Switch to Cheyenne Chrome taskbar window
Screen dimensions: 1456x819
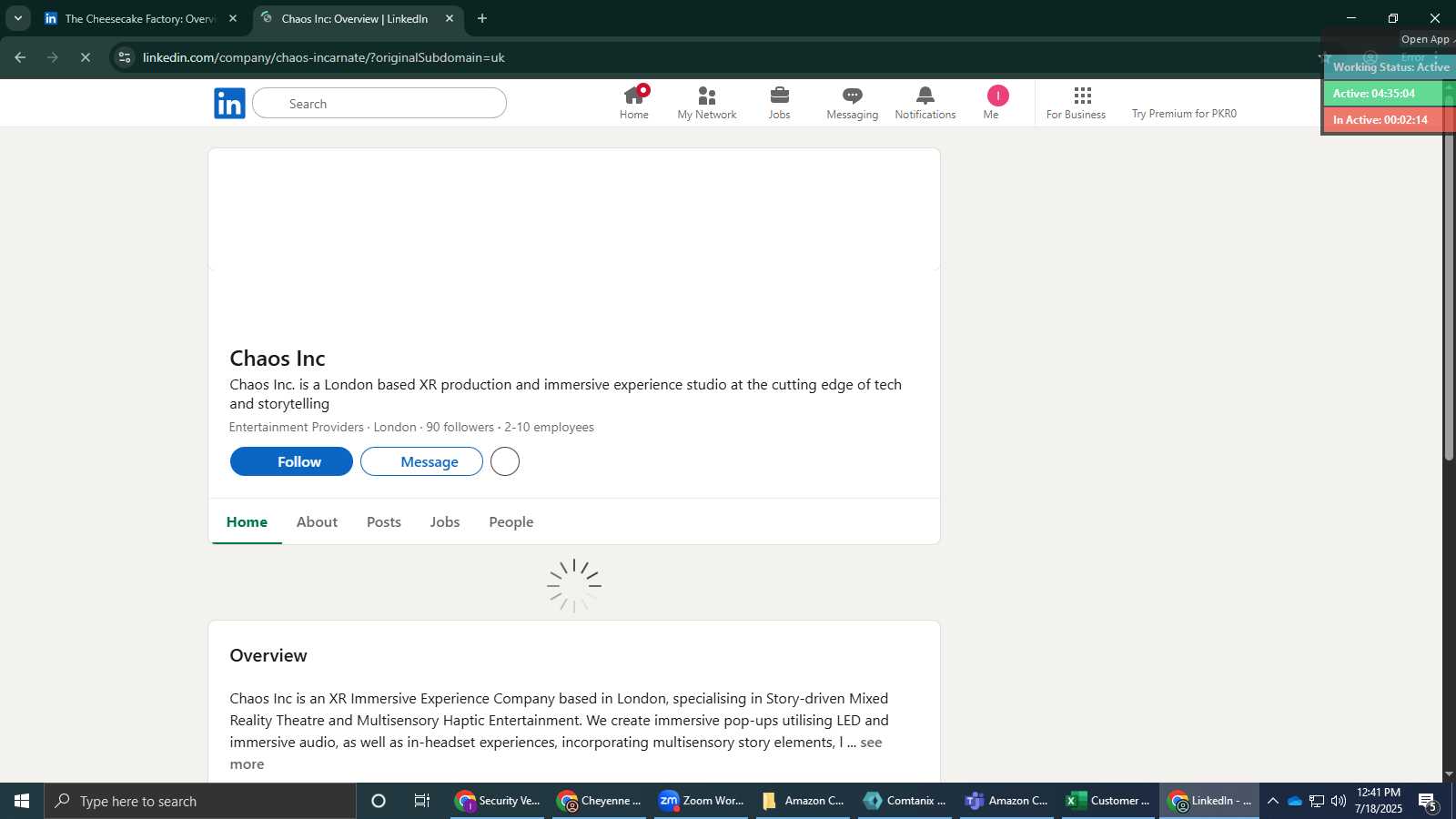coord(600,801)
